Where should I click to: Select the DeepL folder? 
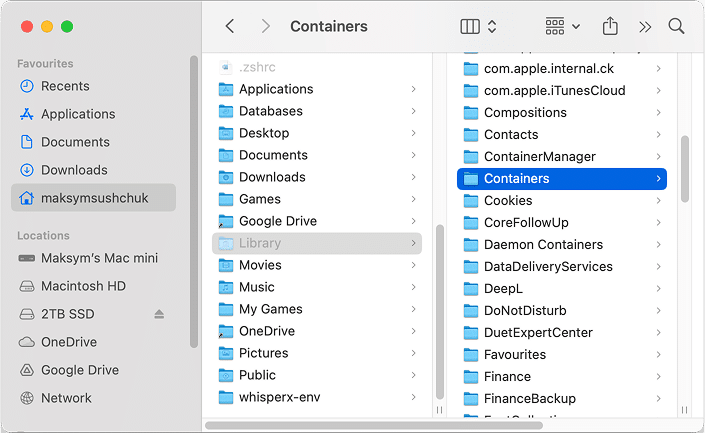(562, 289)
